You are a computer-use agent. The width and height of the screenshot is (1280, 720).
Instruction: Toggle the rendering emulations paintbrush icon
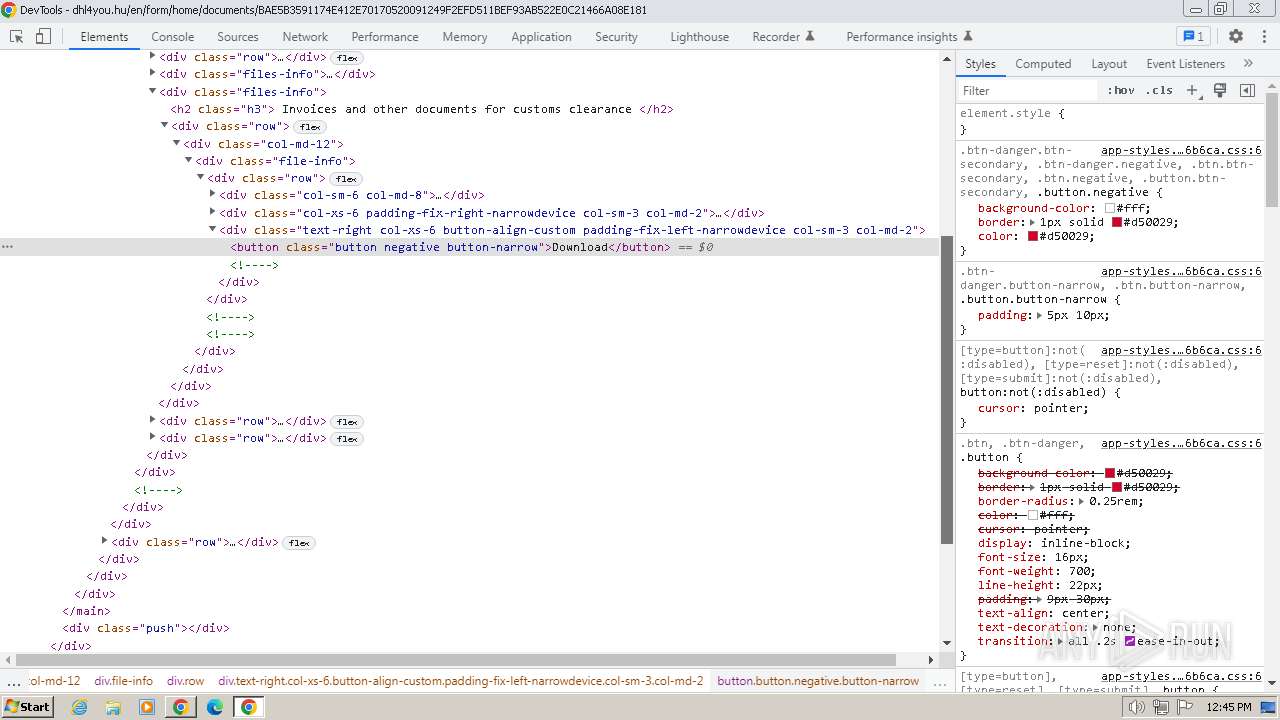(x=1220, y=90)
